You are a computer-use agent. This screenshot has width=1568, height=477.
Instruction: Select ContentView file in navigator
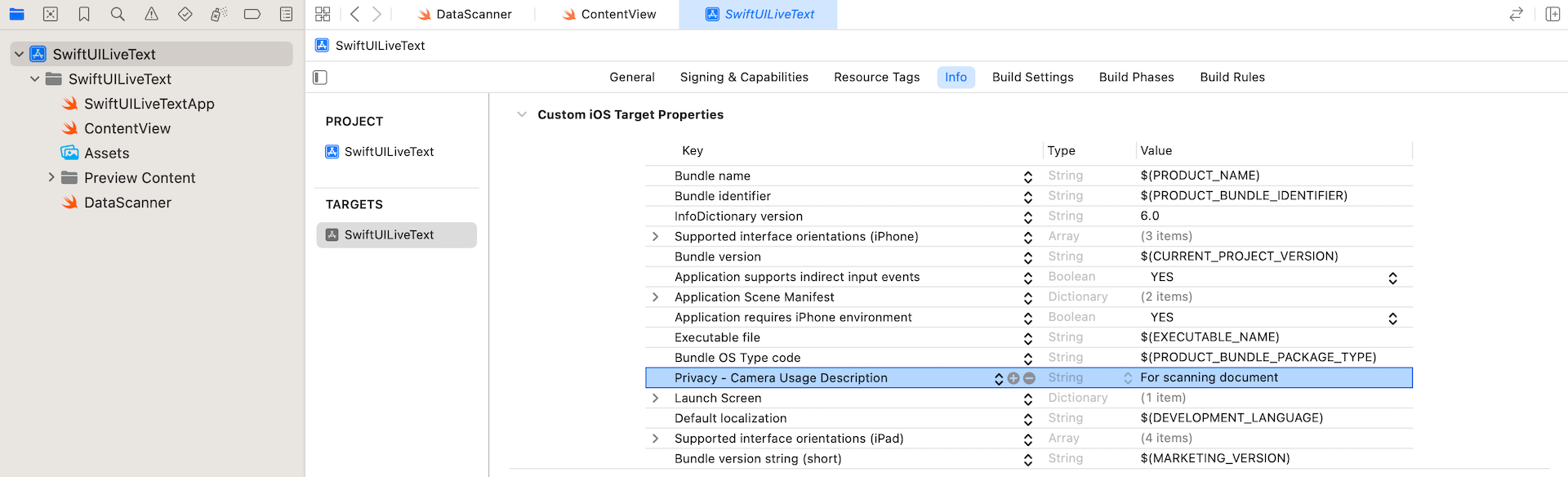coord(127,128)
